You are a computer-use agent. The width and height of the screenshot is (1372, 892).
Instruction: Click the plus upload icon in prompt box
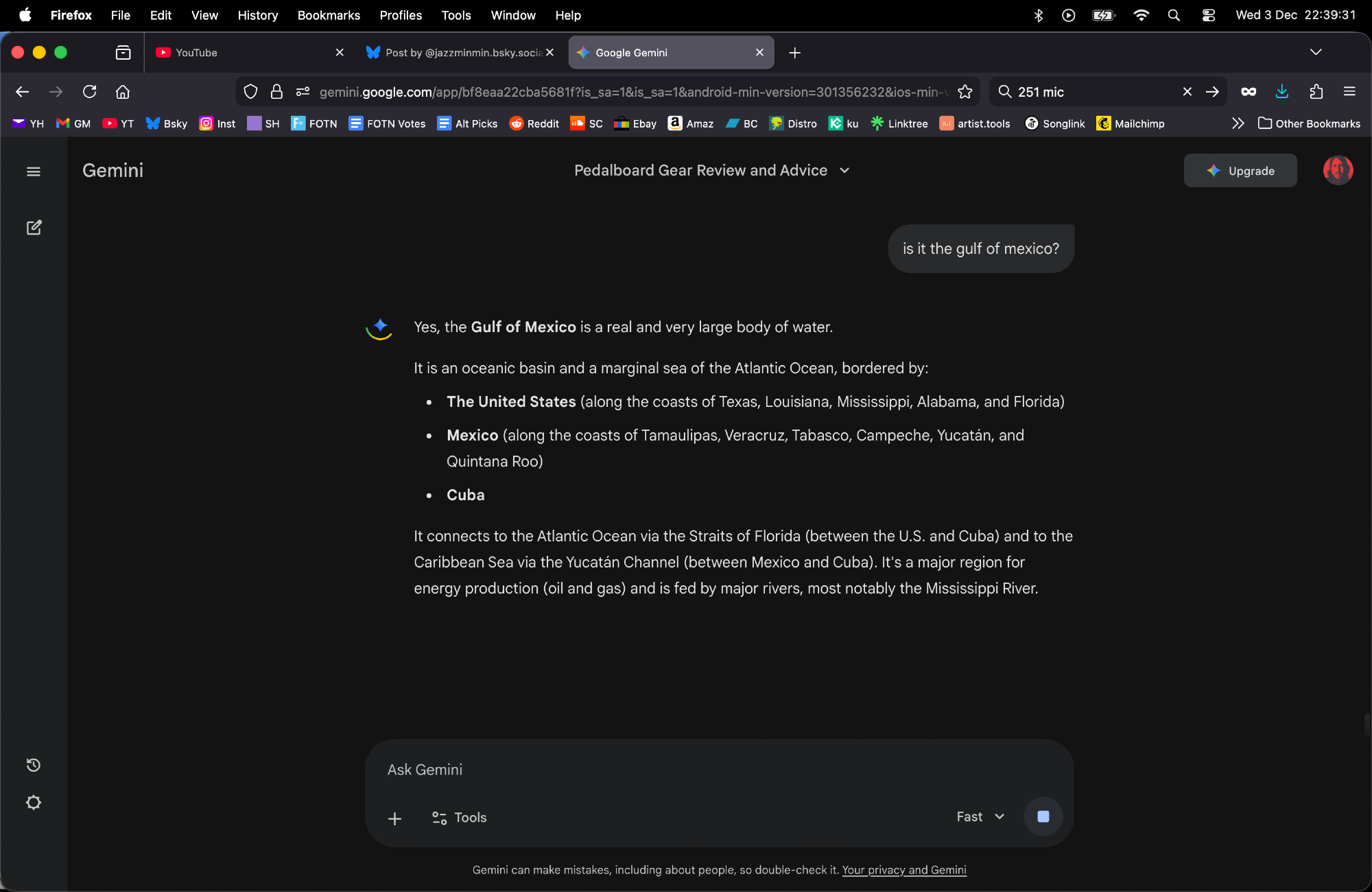point(394,818)
